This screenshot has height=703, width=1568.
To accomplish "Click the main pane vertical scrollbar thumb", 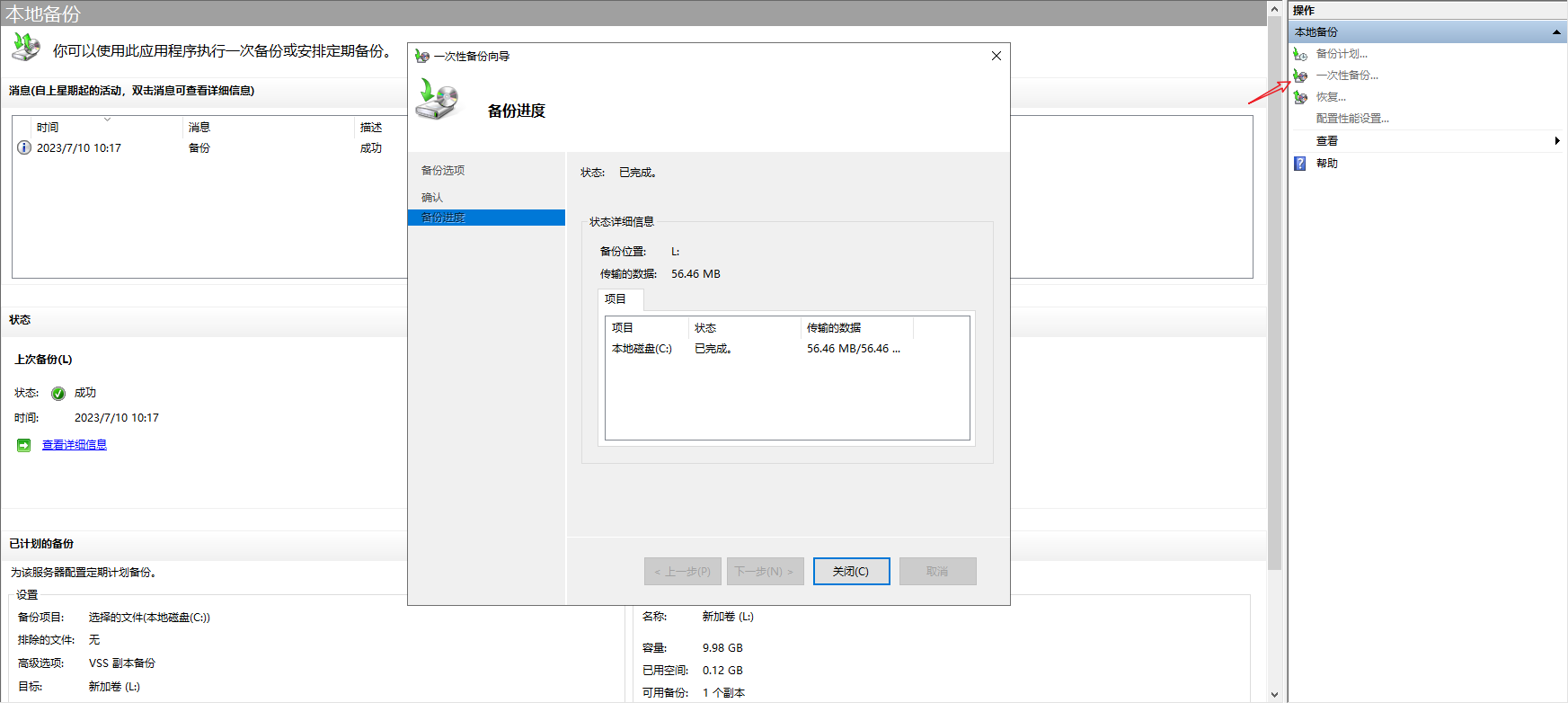I will coord(1274,292).
